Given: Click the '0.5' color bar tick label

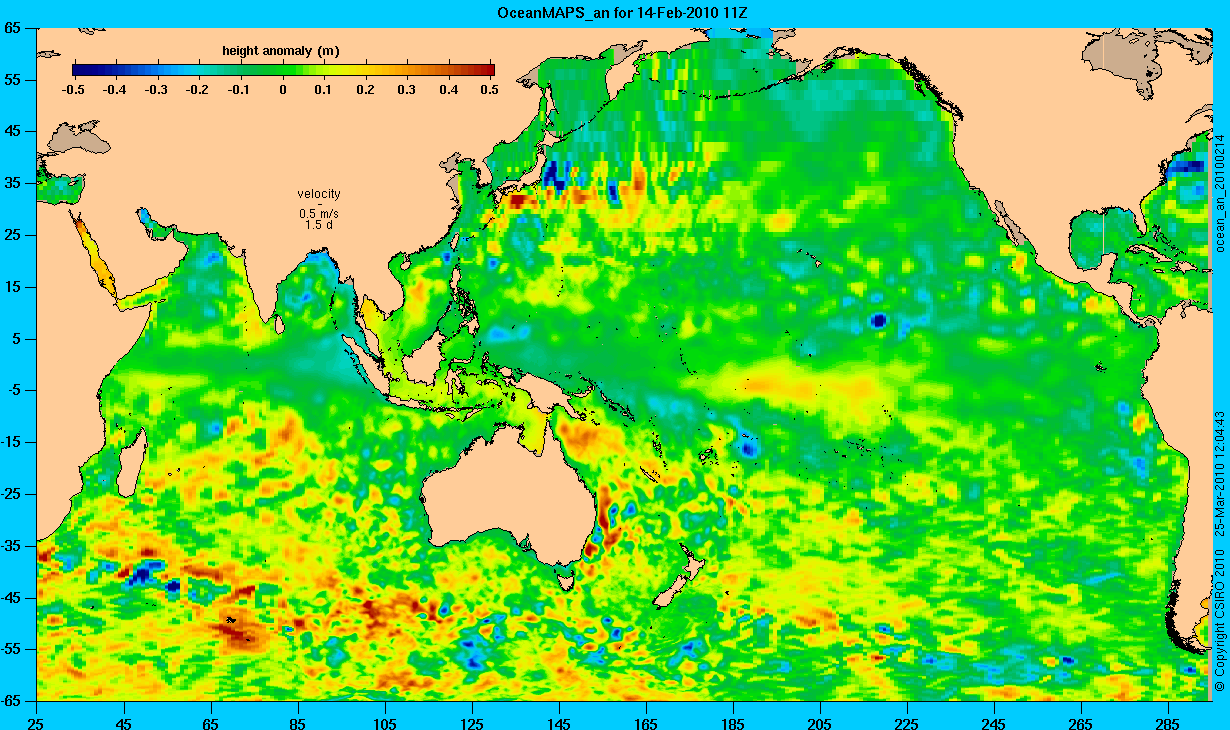Looking at the screenshot, I should [489, 90].
